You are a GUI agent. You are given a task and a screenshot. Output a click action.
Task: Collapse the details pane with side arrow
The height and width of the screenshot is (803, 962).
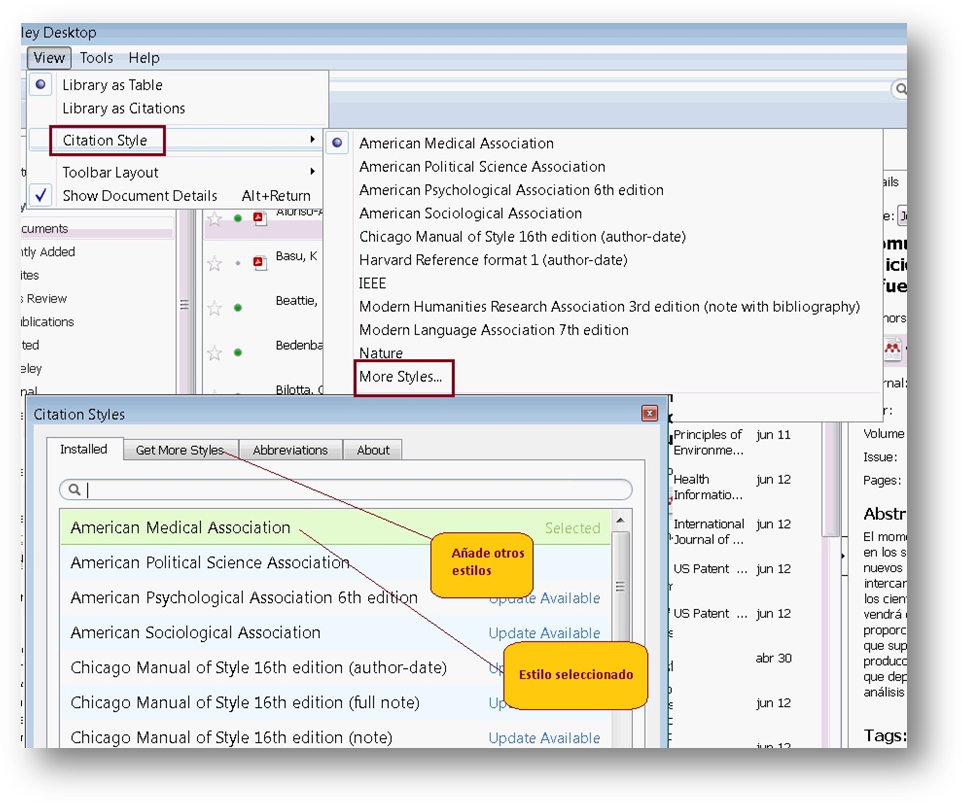[843, 555]
